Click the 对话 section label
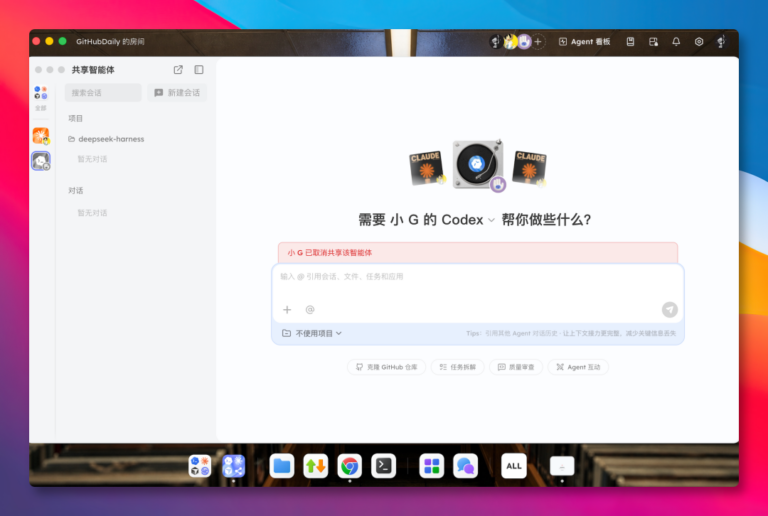Viewport: 768px width, 516px height. pos(75,190)
